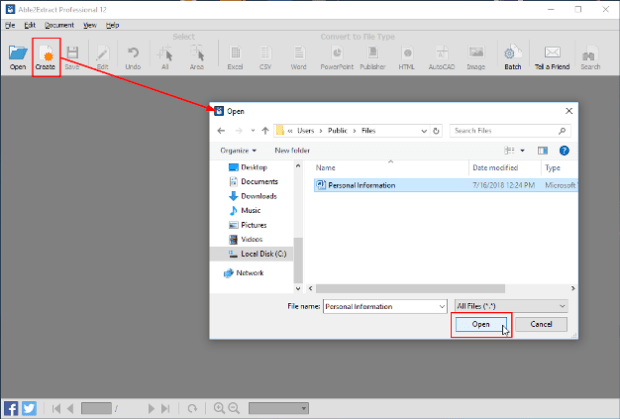
Task: Expand the File name combo box
Action: (x=442, y=306)
